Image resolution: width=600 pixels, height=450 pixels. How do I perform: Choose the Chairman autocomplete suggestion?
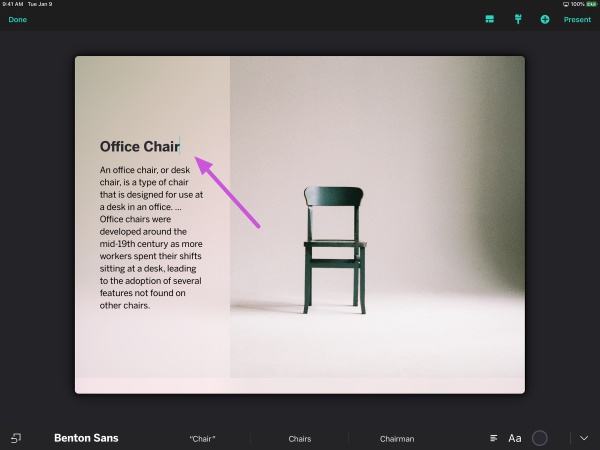pyautogui.click(x=397, y=439)
